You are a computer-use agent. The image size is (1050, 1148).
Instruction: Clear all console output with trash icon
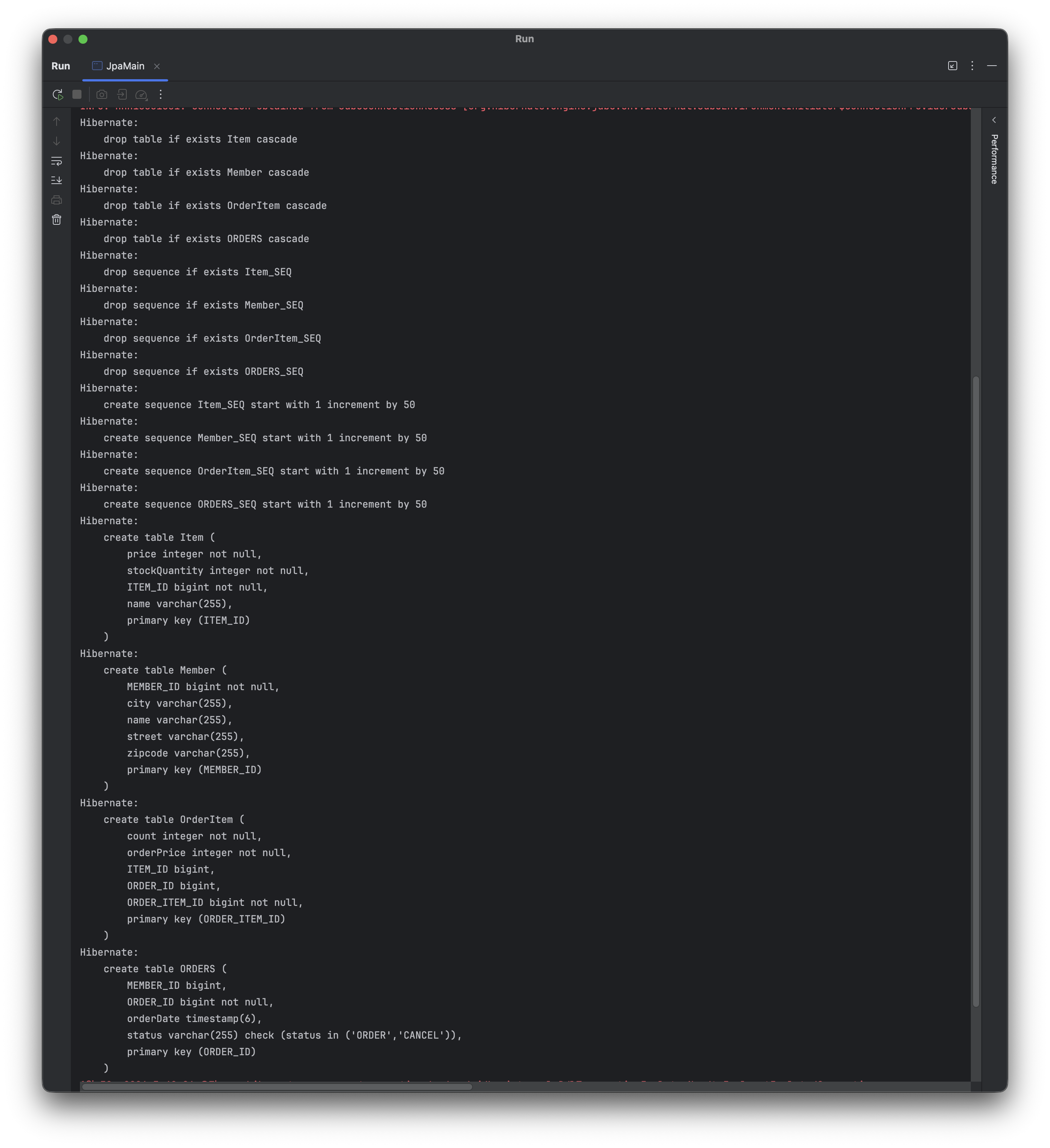click(x=56, y=220)
